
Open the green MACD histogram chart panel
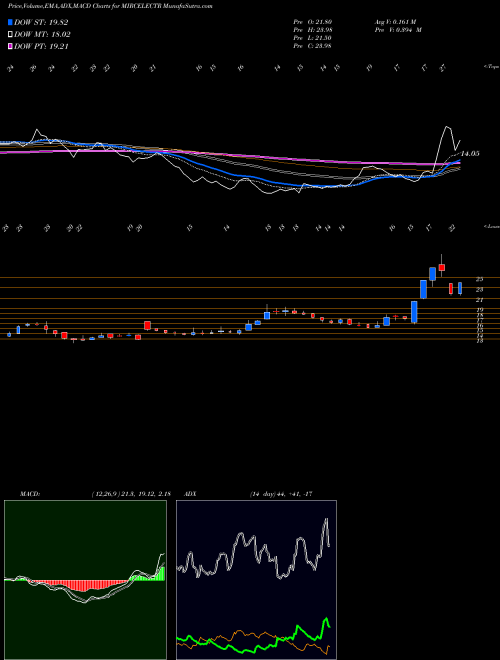[x=85, y=580]
